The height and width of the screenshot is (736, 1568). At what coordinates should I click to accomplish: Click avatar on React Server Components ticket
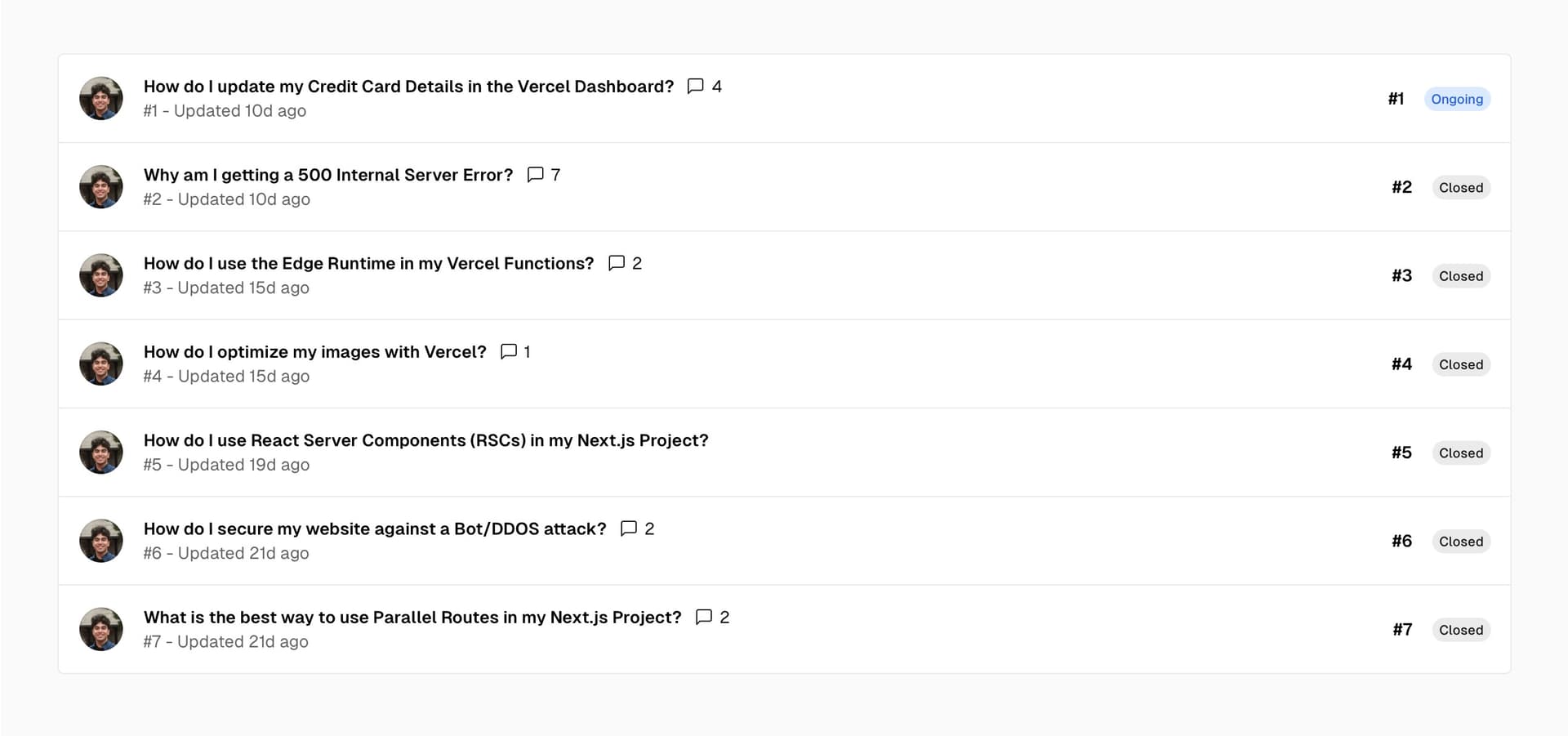pyautogui.click(x=100, y=452)
